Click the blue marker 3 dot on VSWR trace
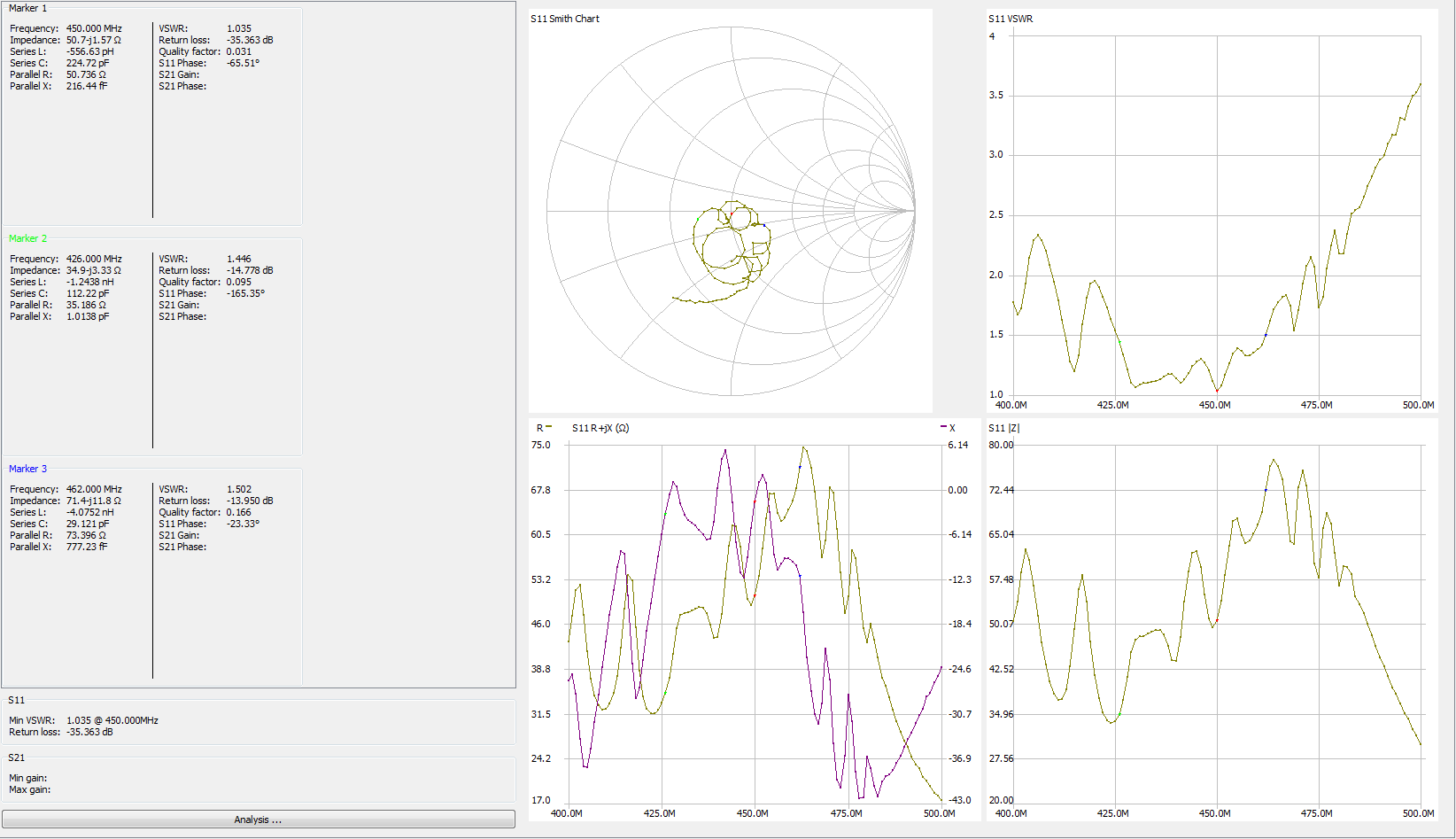This screenshot has width=1456, height=839. (1266, 335)
